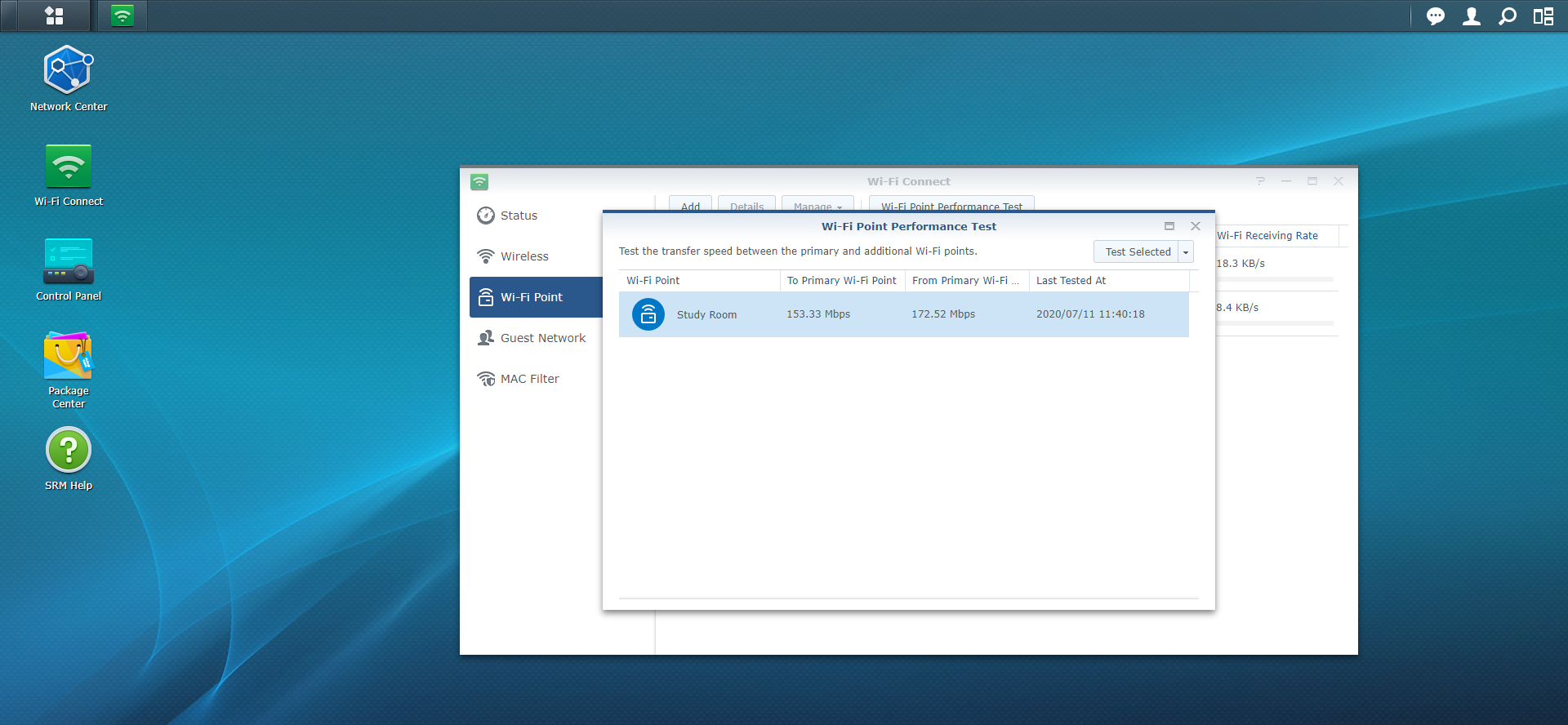
Task: Click the Wi-Fi Receiving Rate column header
Action: pyautogui.click(x=1277, y=236)
